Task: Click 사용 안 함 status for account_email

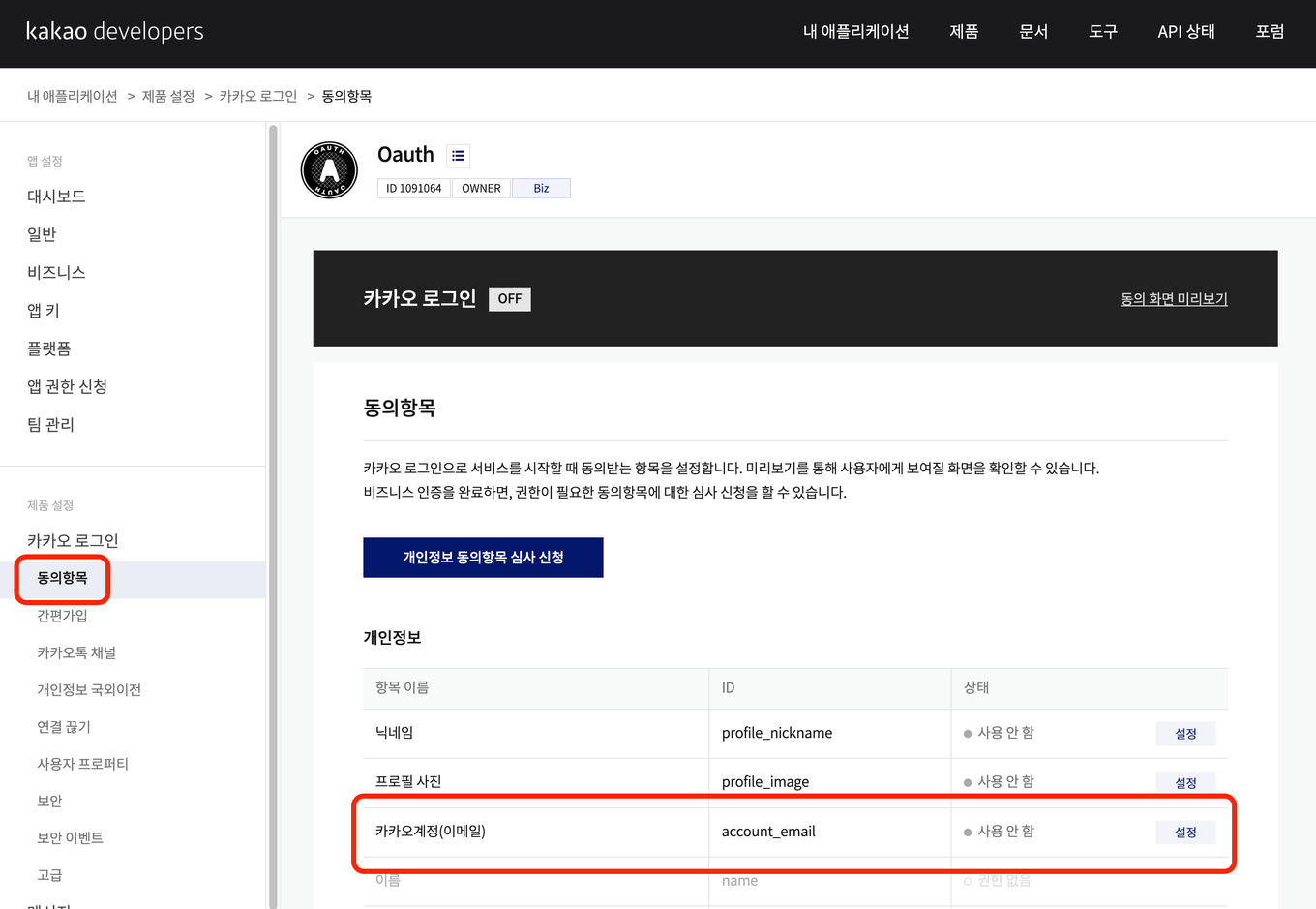Action: [999, 832]
